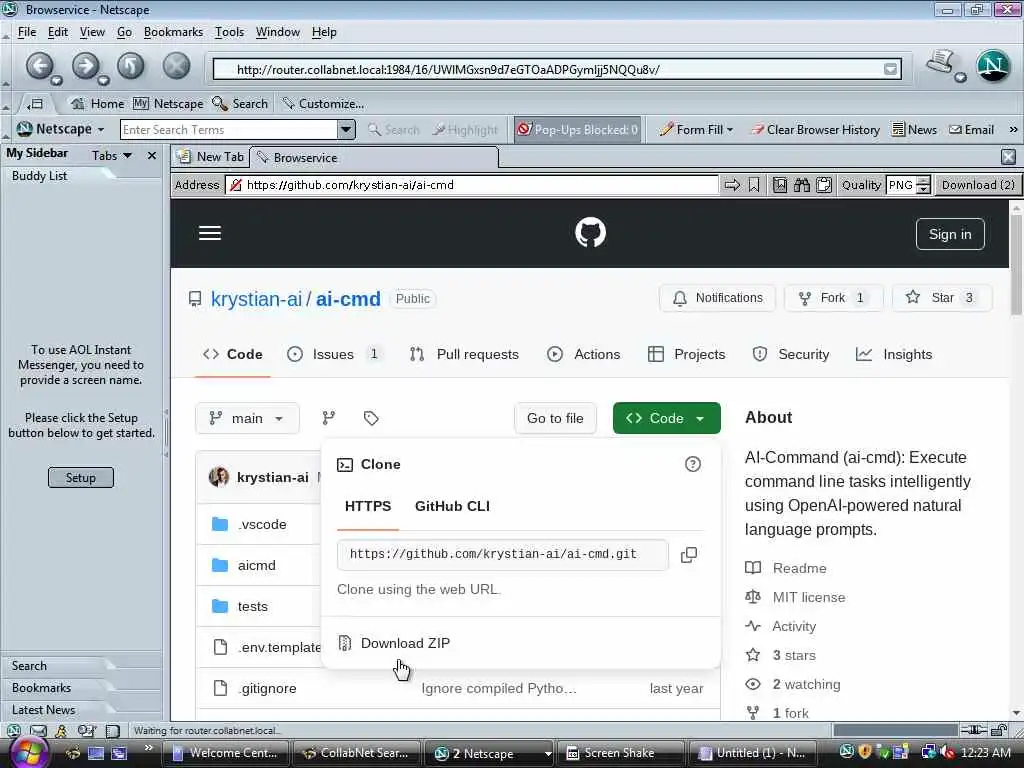Click the binoculars find icon in Browservice bar
The width and height of the screenshot is (1024, 768).
pyautogui.click(x=801, y=185)
